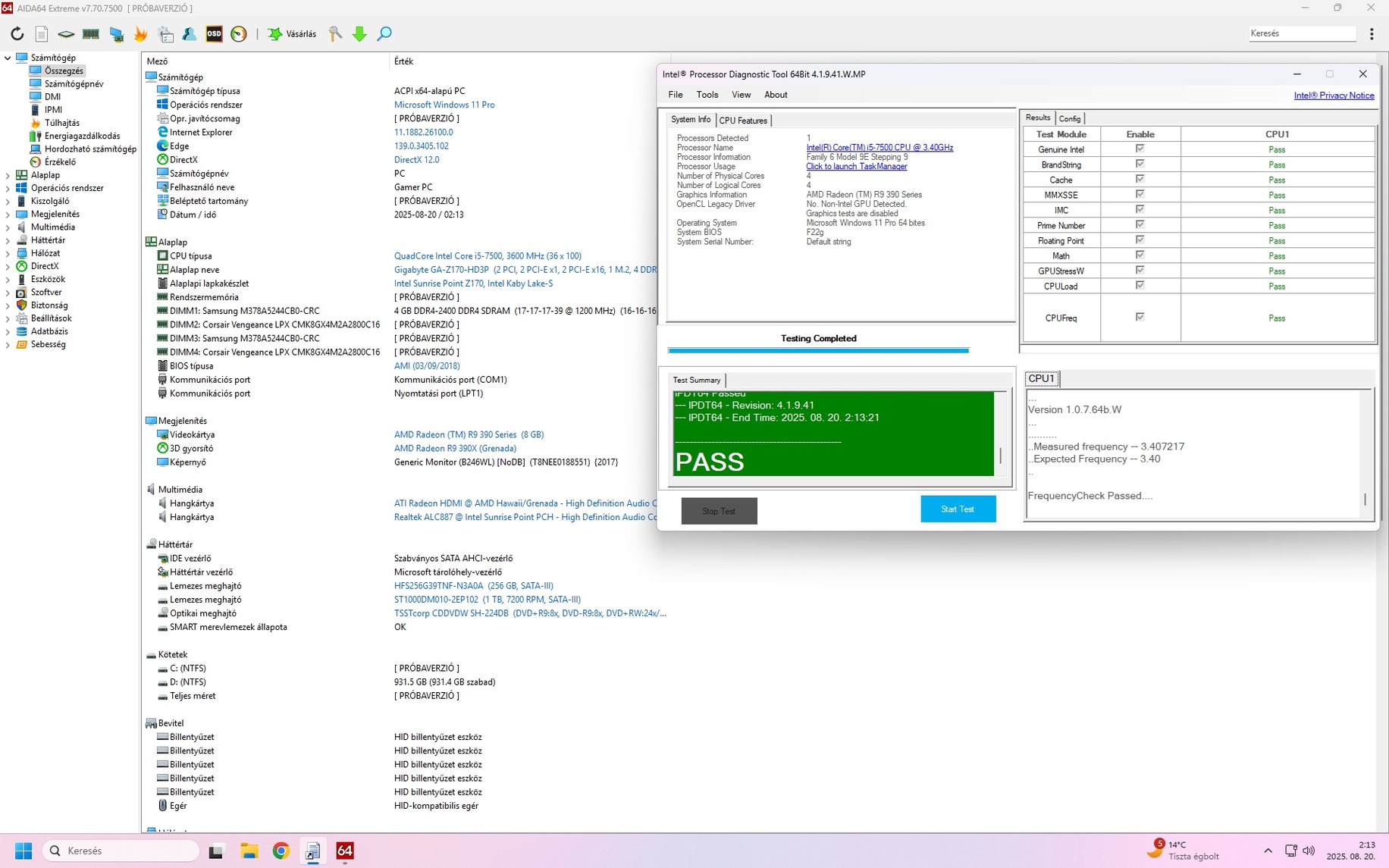Viewport: 1389px width, 868px height.
Task: Toggle the BrandString enable checkbox
Action: point(1140,164)
